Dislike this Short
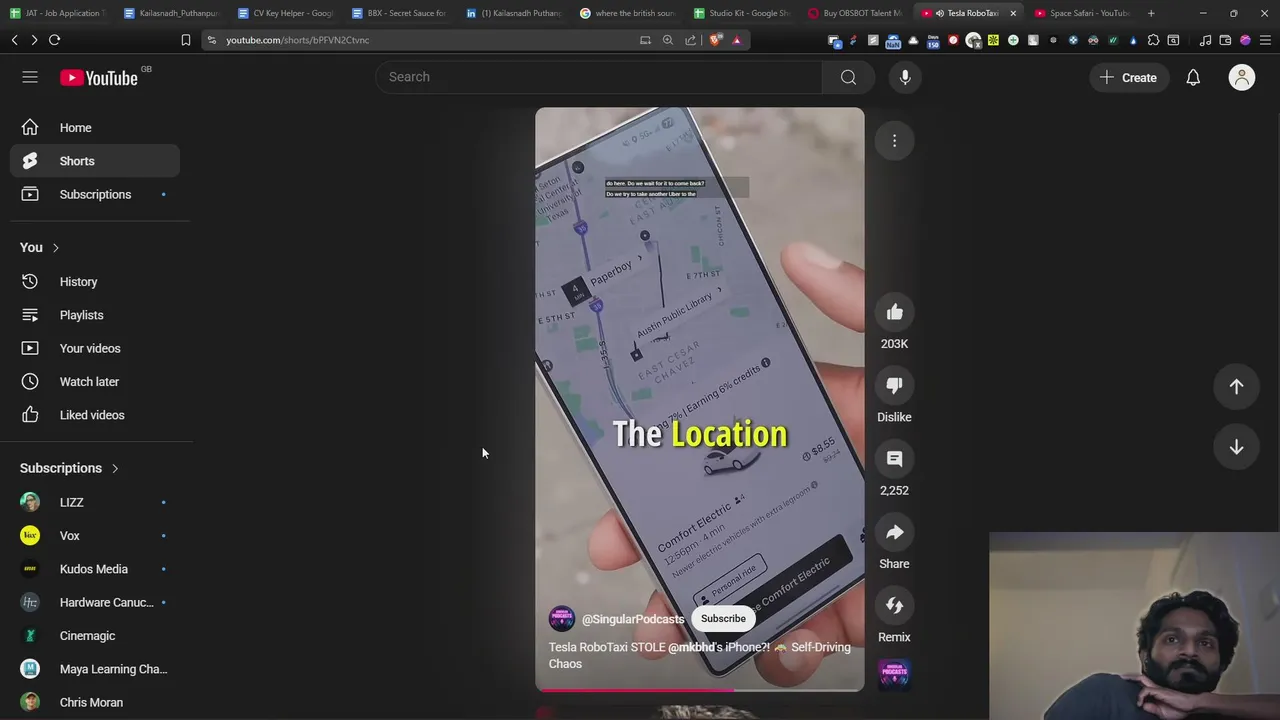The width and height of the screenshot is (1280, 720). pos(894,386)
